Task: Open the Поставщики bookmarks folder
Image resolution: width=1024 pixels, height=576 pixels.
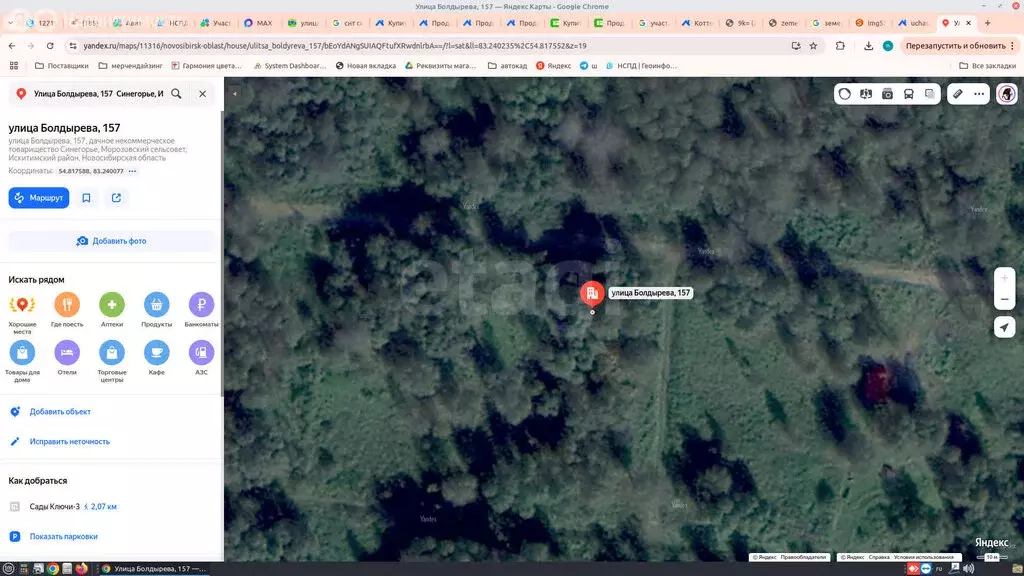Action: tap(61, 66)
